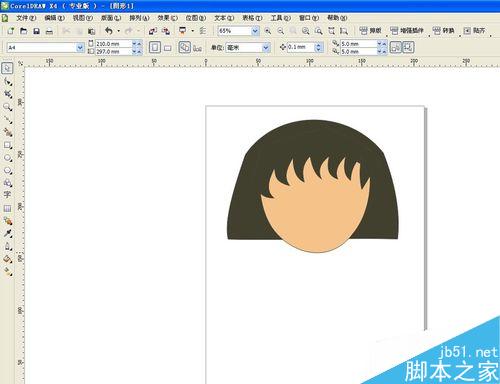Select the Ellipse tool

(x=7, y=158)
